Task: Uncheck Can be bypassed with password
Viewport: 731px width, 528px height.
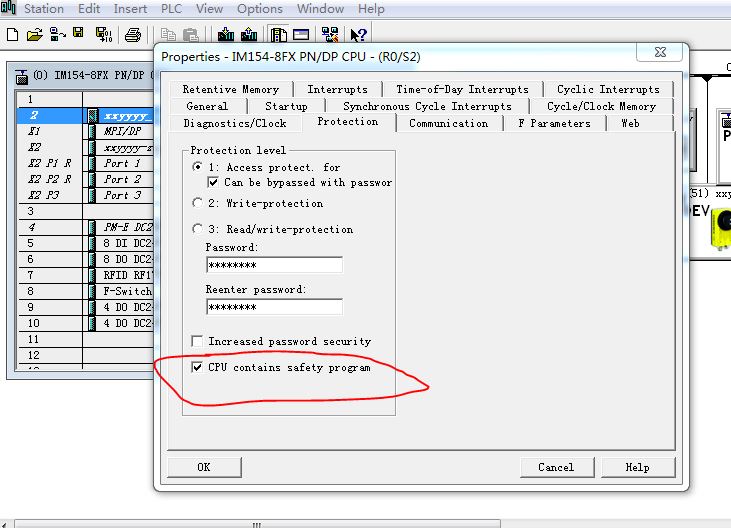Action: [213, 182]
